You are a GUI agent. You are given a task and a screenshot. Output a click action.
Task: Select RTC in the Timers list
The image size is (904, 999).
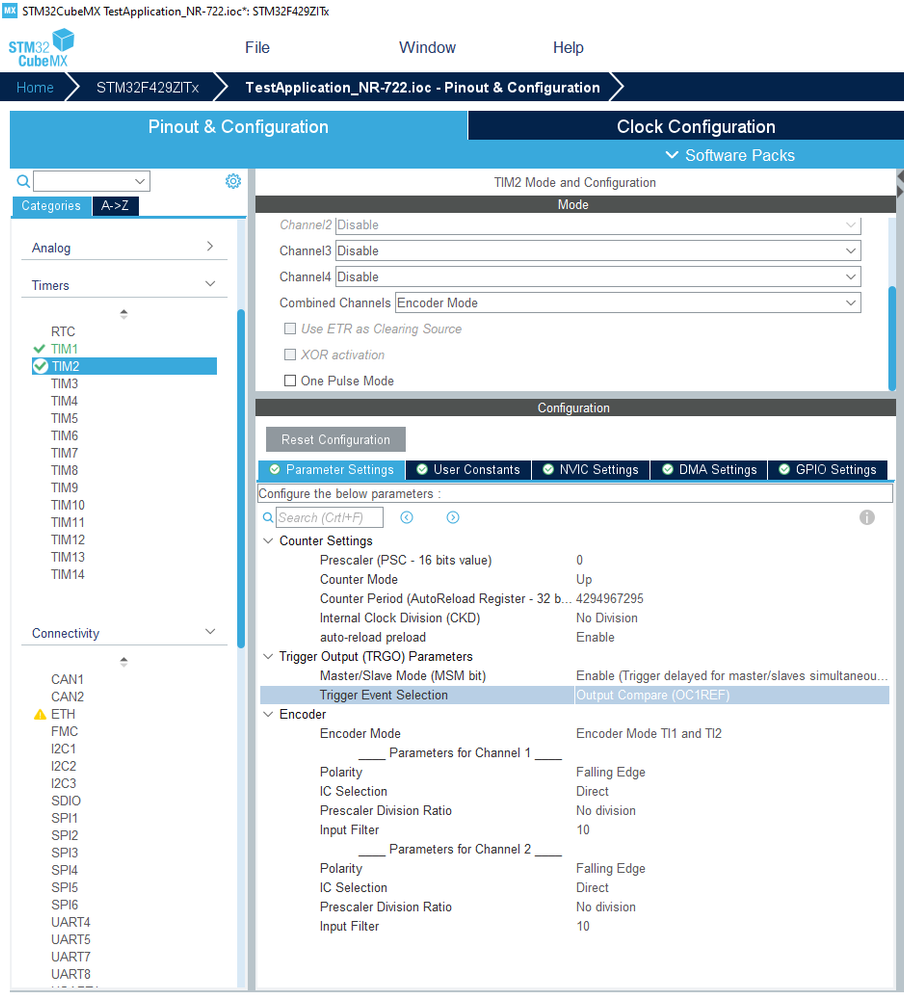(63, 332)
